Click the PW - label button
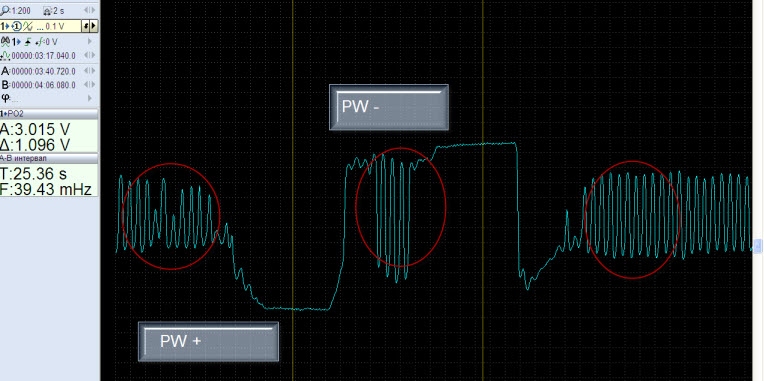 click(389, 107)
